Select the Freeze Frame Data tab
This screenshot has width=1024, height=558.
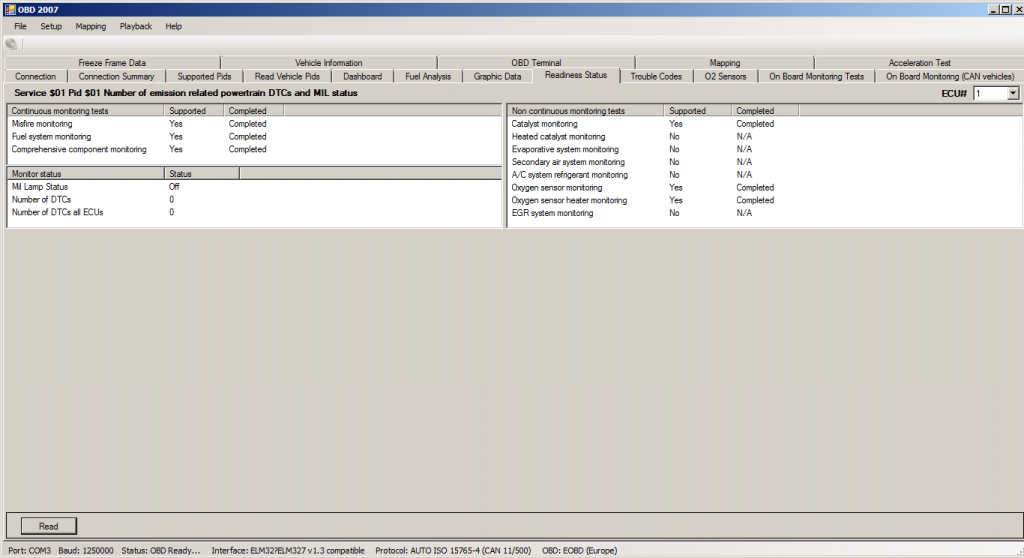pos(112,63)
